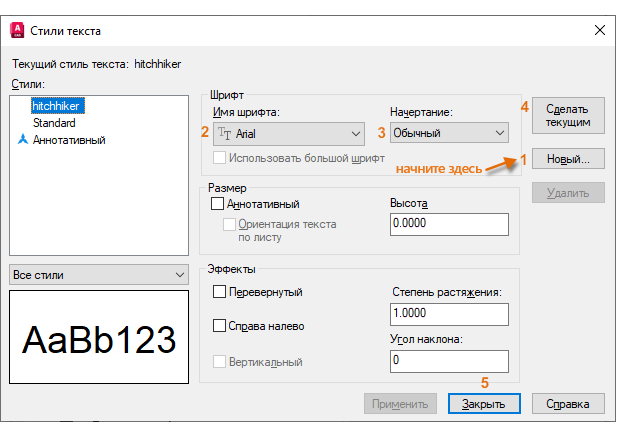Open help with the Справка button
621x436 pixels.
[568, 404]
